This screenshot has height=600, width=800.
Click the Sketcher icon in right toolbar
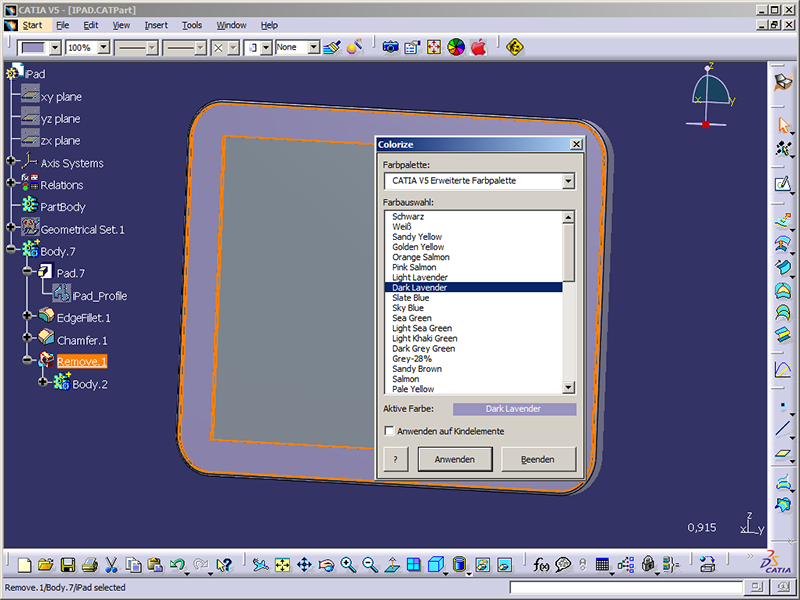(783, 184)
